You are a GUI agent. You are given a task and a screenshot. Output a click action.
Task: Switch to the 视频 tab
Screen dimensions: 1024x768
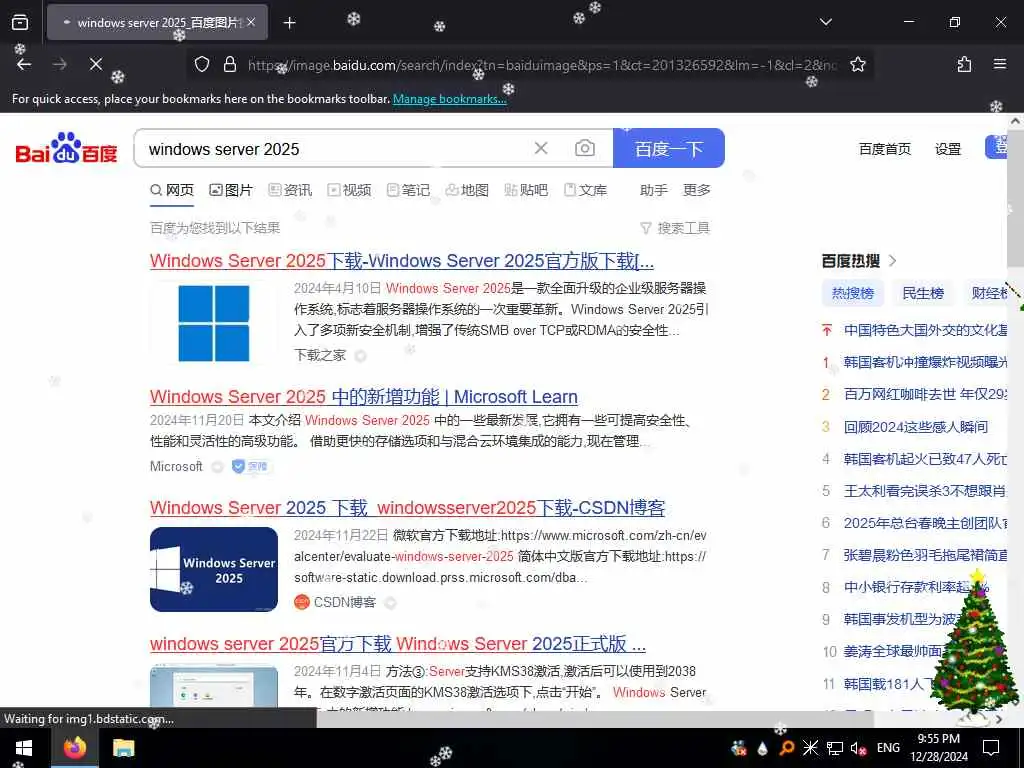point(349,190)
